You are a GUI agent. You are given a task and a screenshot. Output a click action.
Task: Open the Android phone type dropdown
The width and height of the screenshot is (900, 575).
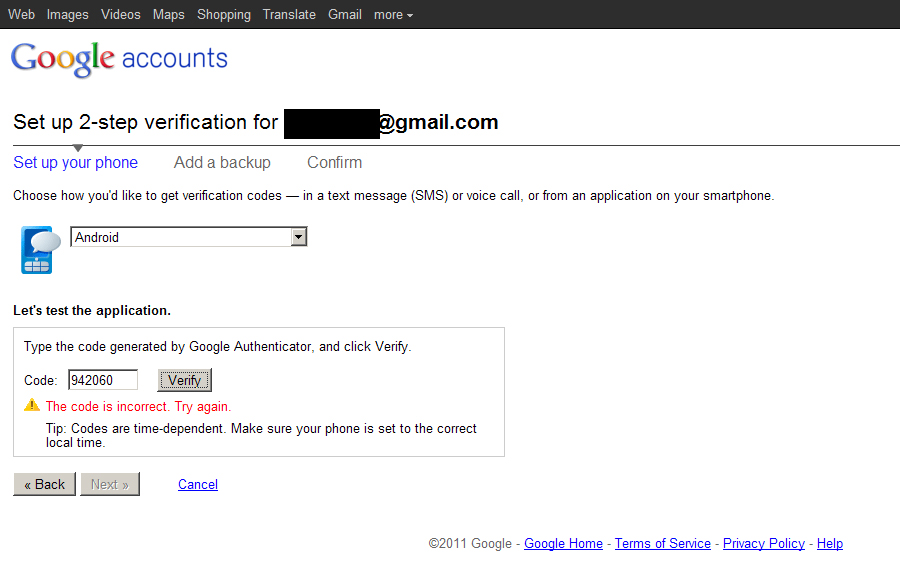(188, 237)
